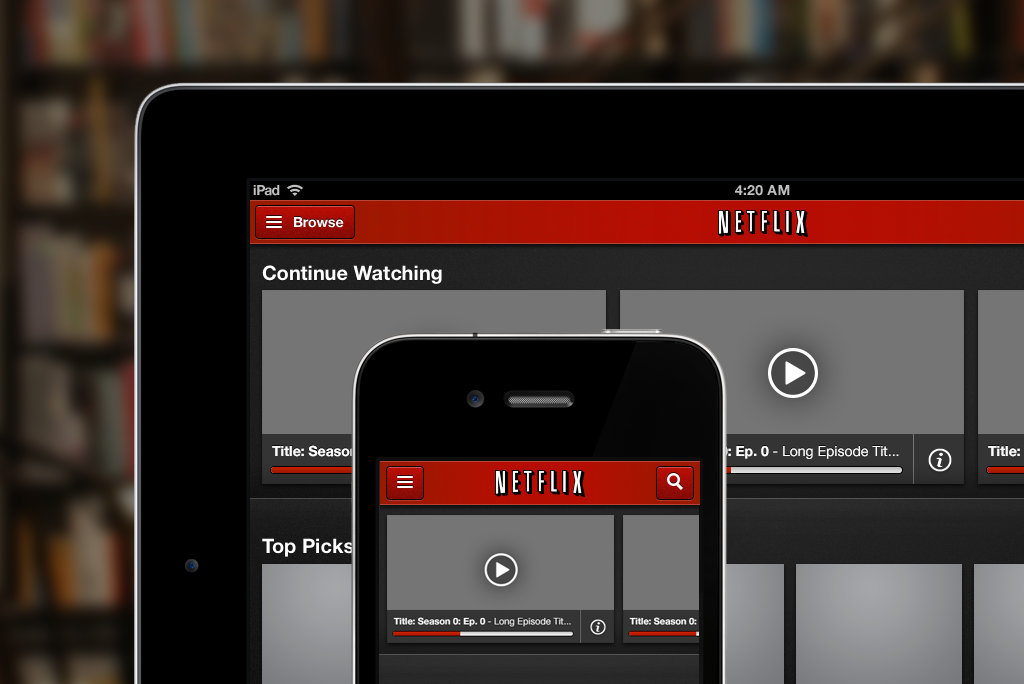The height and width of the screenshot is (684, 1024).
Task: Tap the search button on iPhone
Action: pos(675,482)
